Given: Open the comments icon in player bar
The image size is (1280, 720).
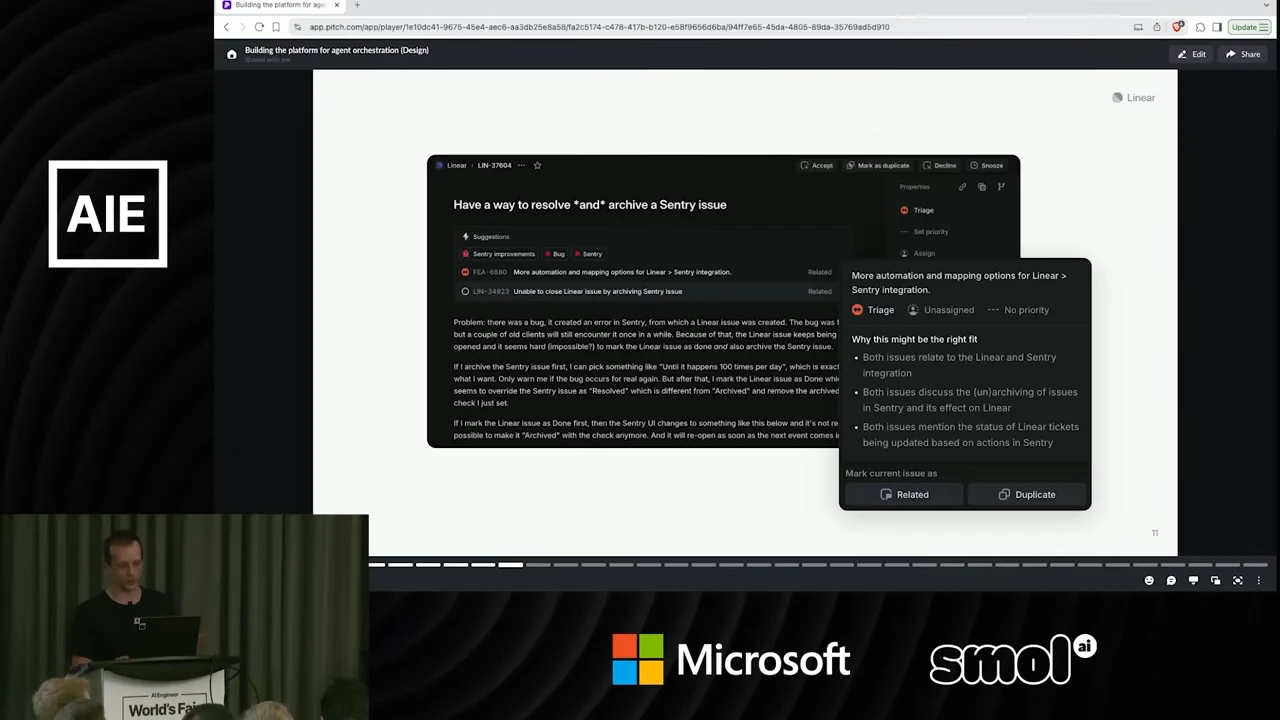Looking at the screenshot, I should tap(1171, 580).
